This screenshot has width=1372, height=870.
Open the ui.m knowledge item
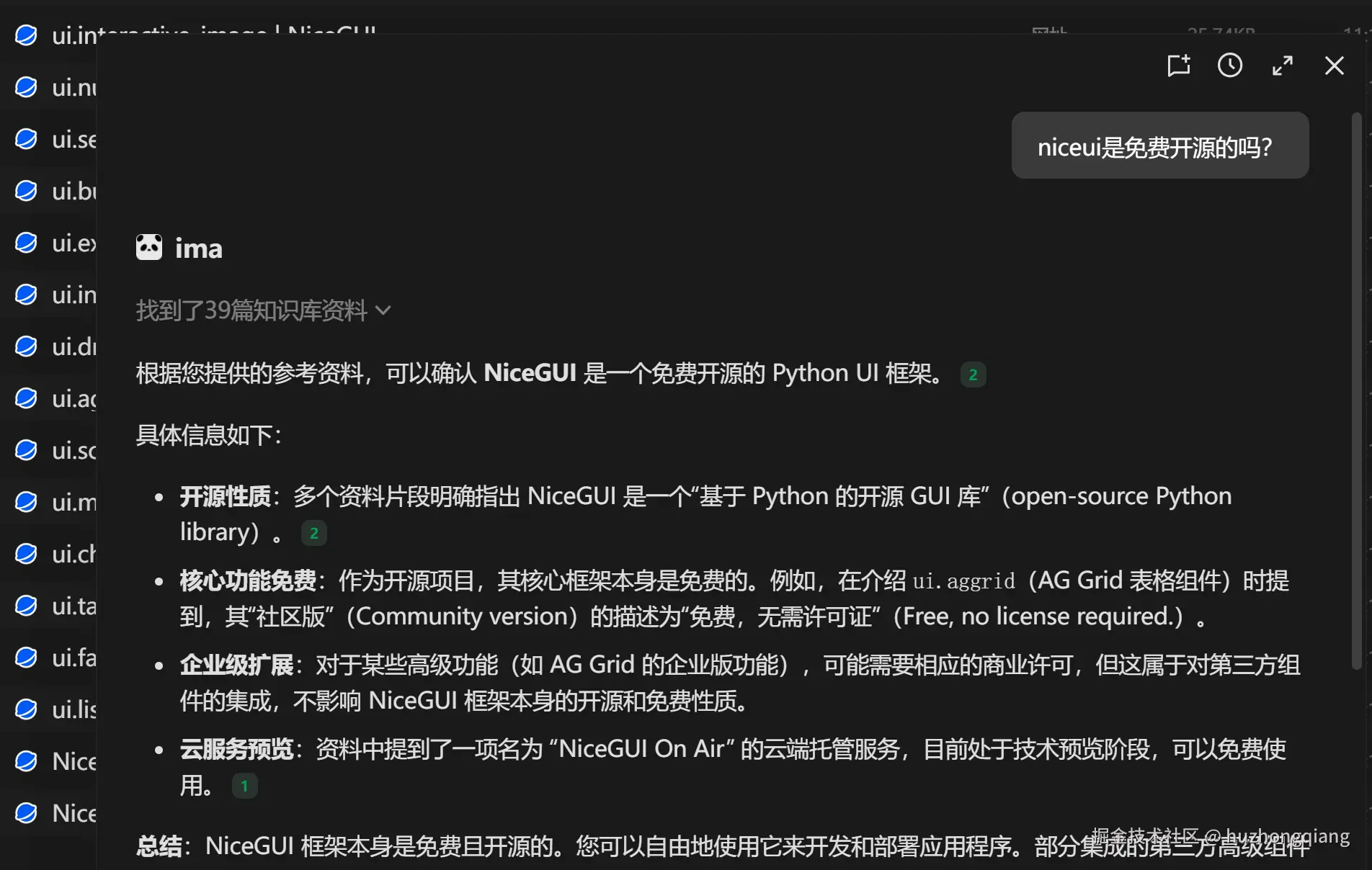[x=75, y=502]
